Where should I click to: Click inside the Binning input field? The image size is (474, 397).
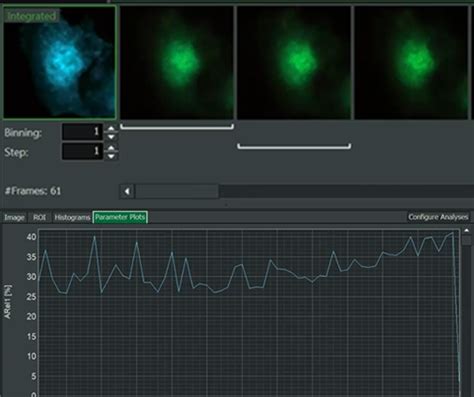[x=82, y=132]
